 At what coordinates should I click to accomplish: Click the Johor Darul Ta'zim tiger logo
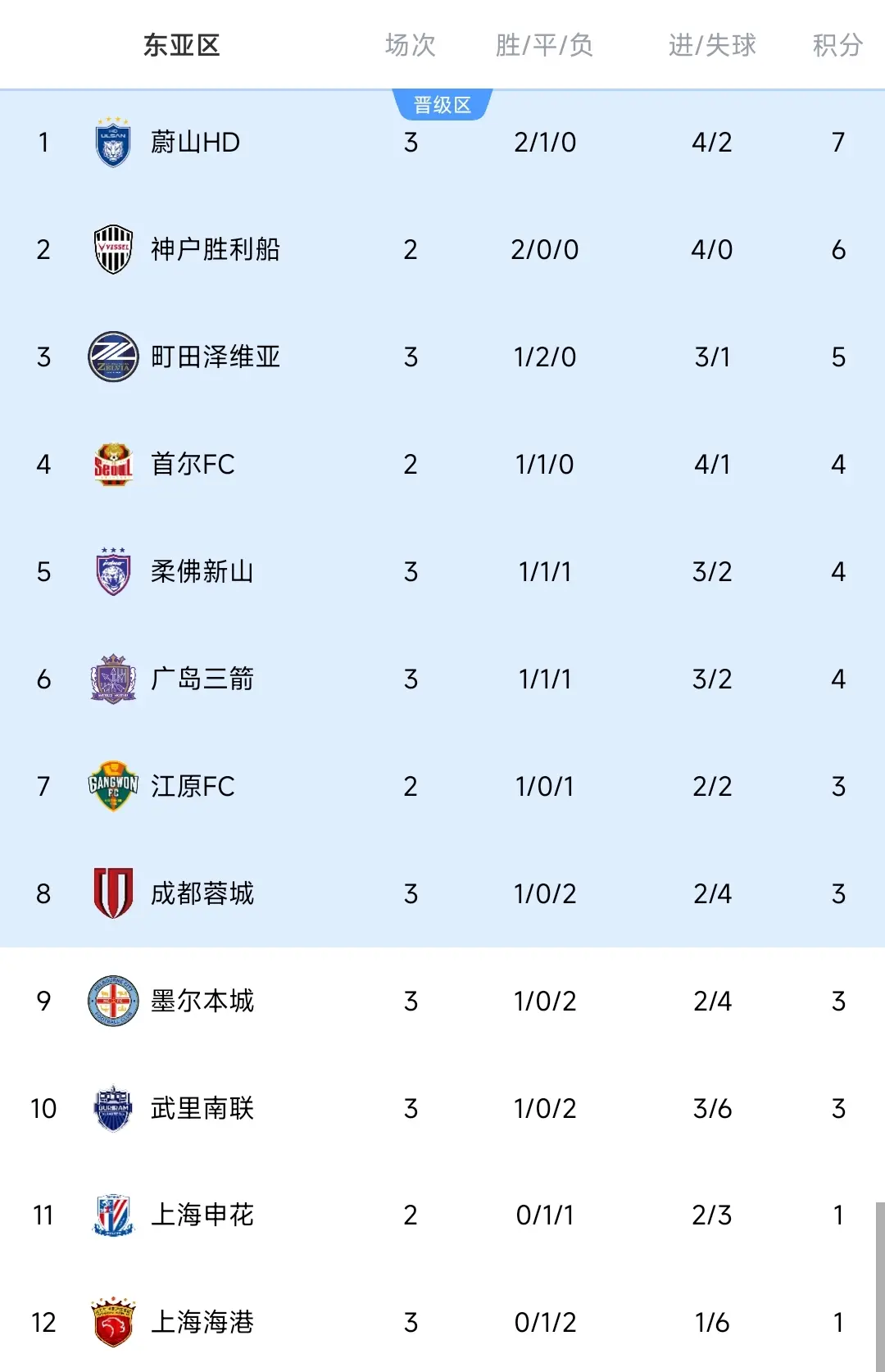tap(113, 572)
